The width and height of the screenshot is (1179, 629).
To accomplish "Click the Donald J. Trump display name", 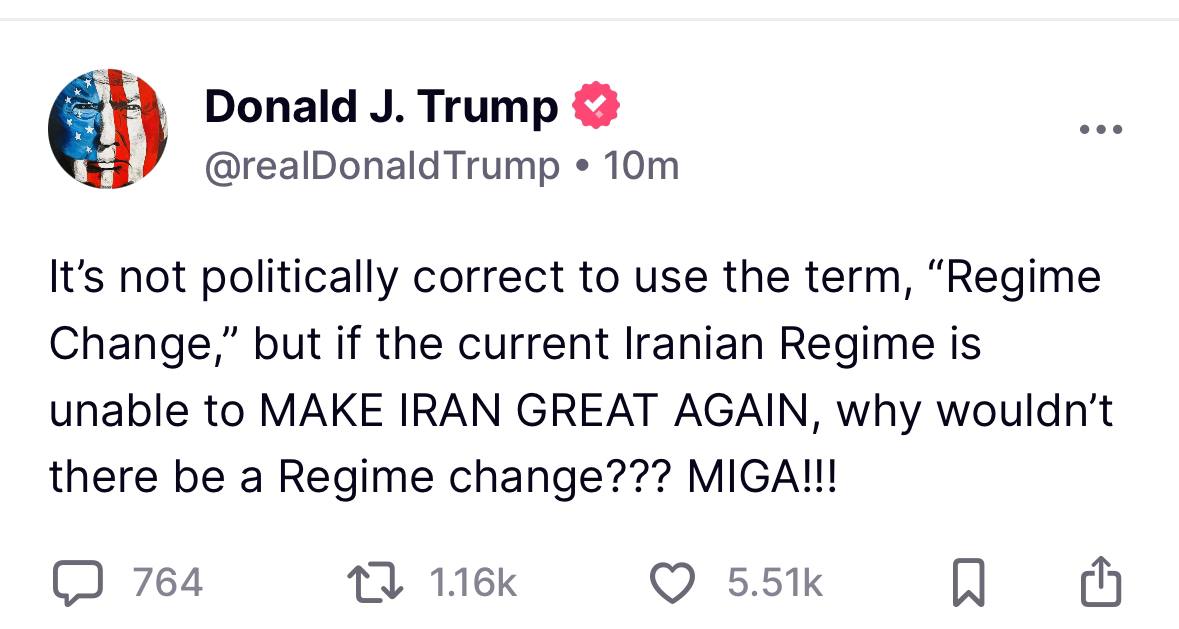I will tap(381, 106).
